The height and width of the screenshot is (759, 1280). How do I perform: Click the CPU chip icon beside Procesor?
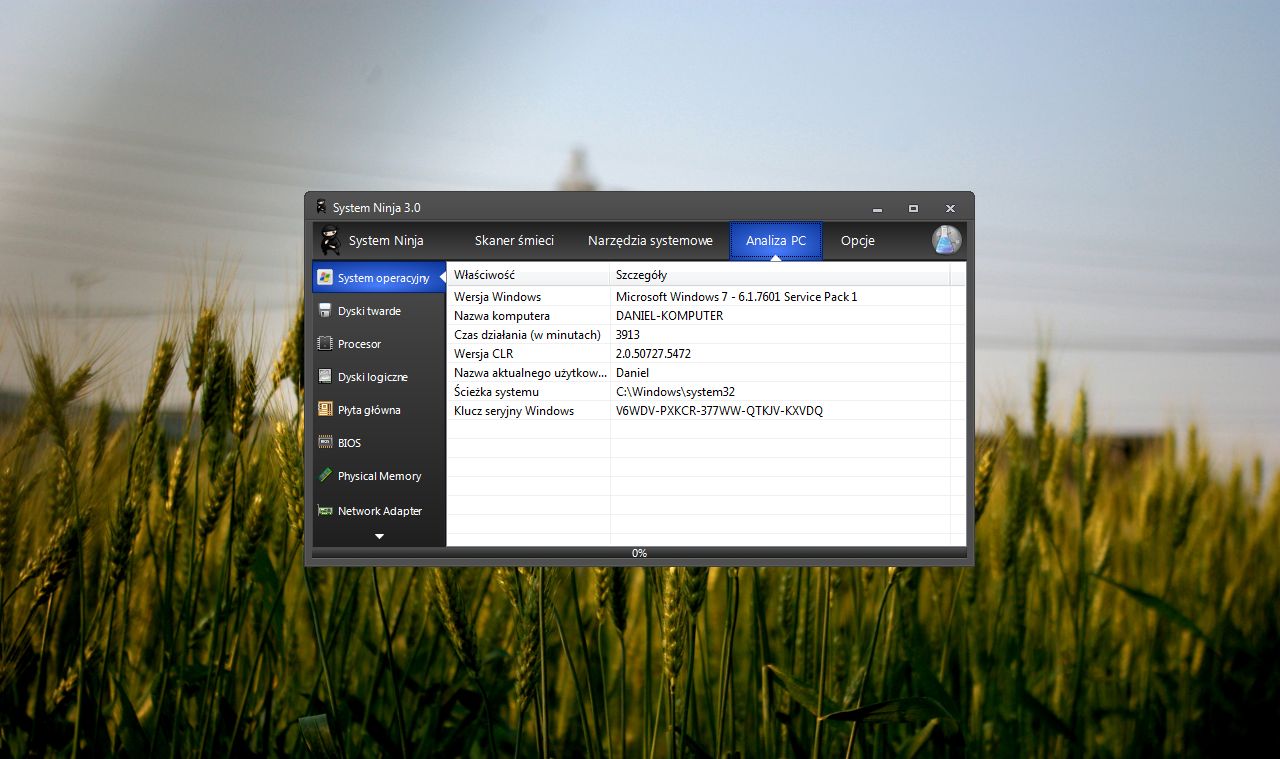pyautogui.click(x=325, y=343)
